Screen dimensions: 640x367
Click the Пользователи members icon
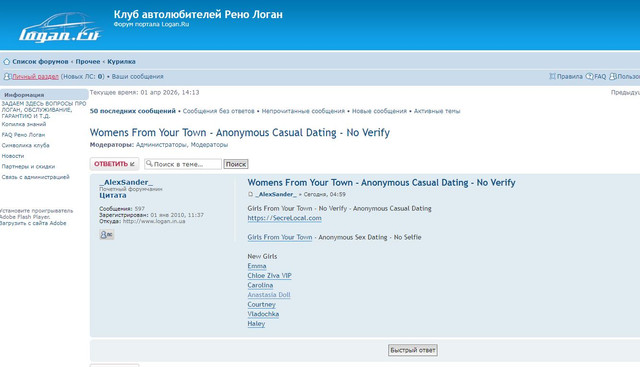click(x=613, y=76)
